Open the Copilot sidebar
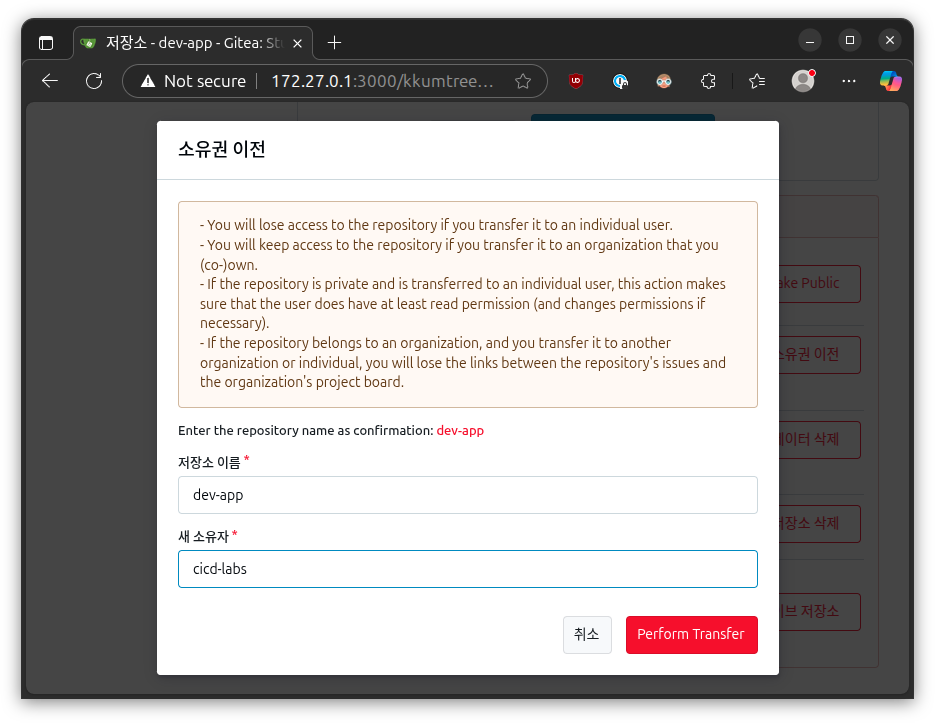 (890, 81)
